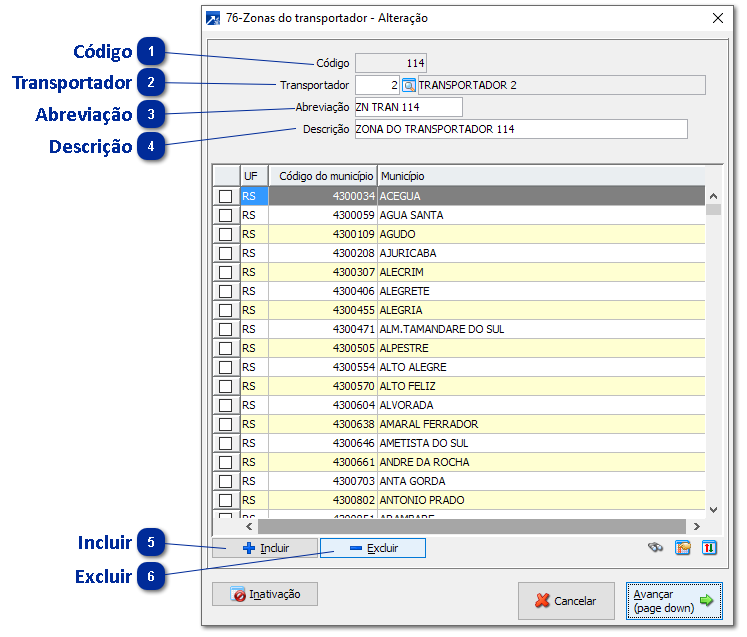Click the Descrição input field

pos(521,129)
